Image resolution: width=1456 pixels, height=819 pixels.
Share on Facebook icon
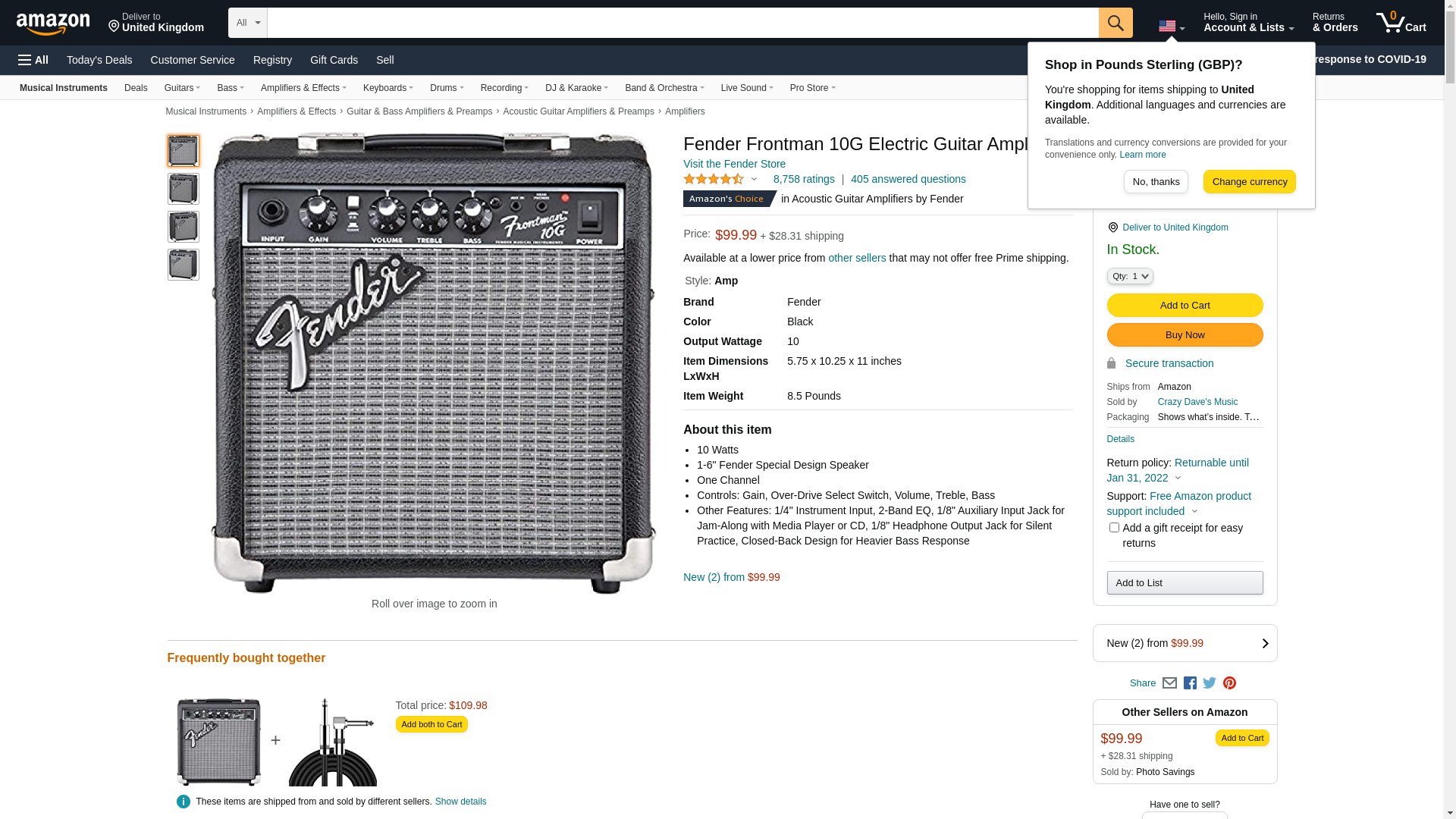tap(1190, 683)
